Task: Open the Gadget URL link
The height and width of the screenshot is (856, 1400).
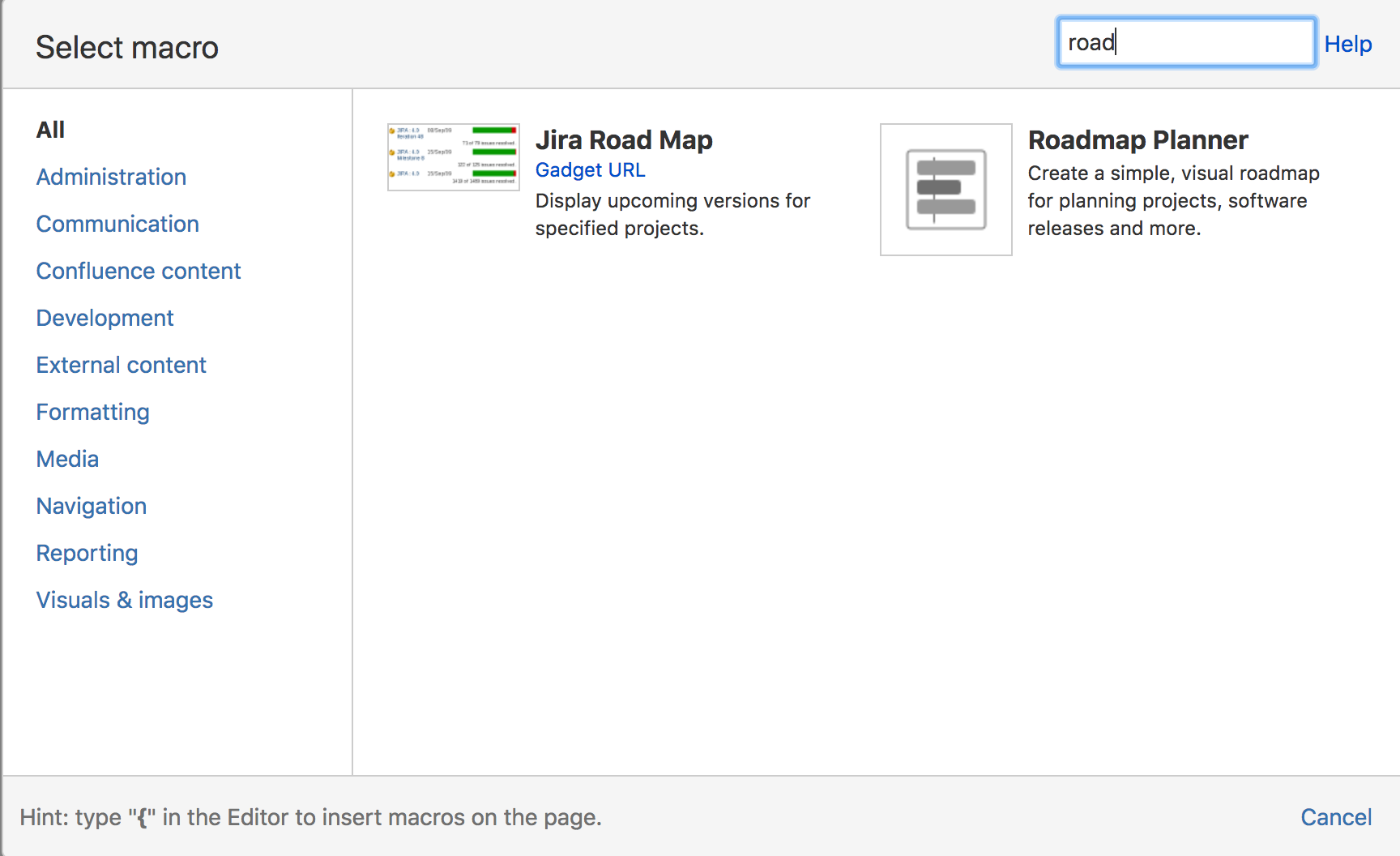Action: [590, 169]
